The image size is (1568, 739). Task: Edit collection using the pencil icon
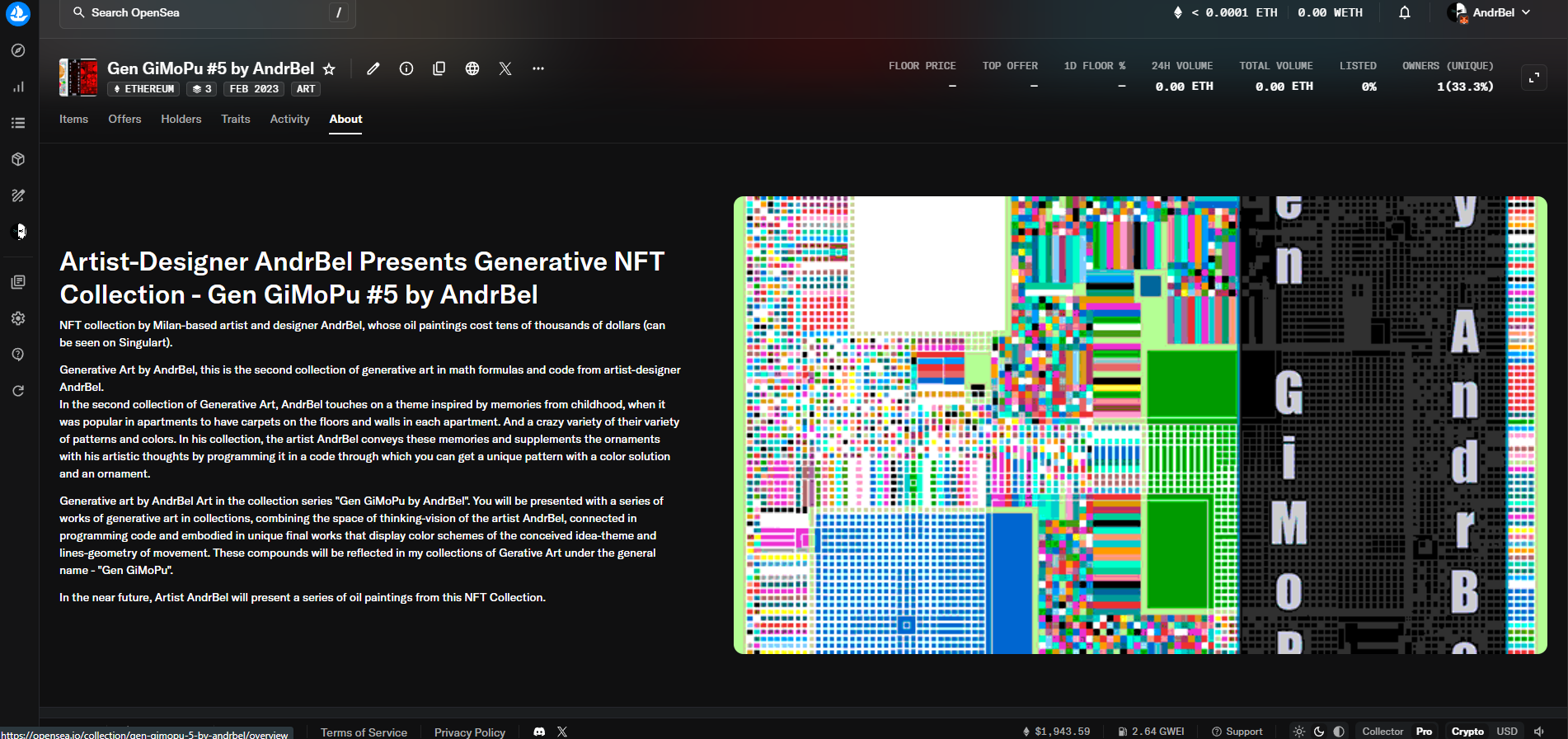[x=373, y=68]
